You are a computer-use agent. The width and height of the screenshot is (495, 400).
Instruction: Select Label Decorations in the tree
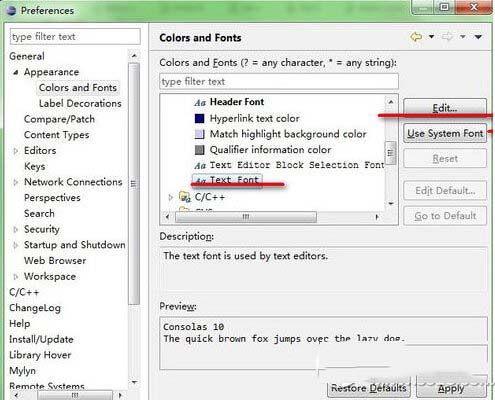click(x=80, y=103)
